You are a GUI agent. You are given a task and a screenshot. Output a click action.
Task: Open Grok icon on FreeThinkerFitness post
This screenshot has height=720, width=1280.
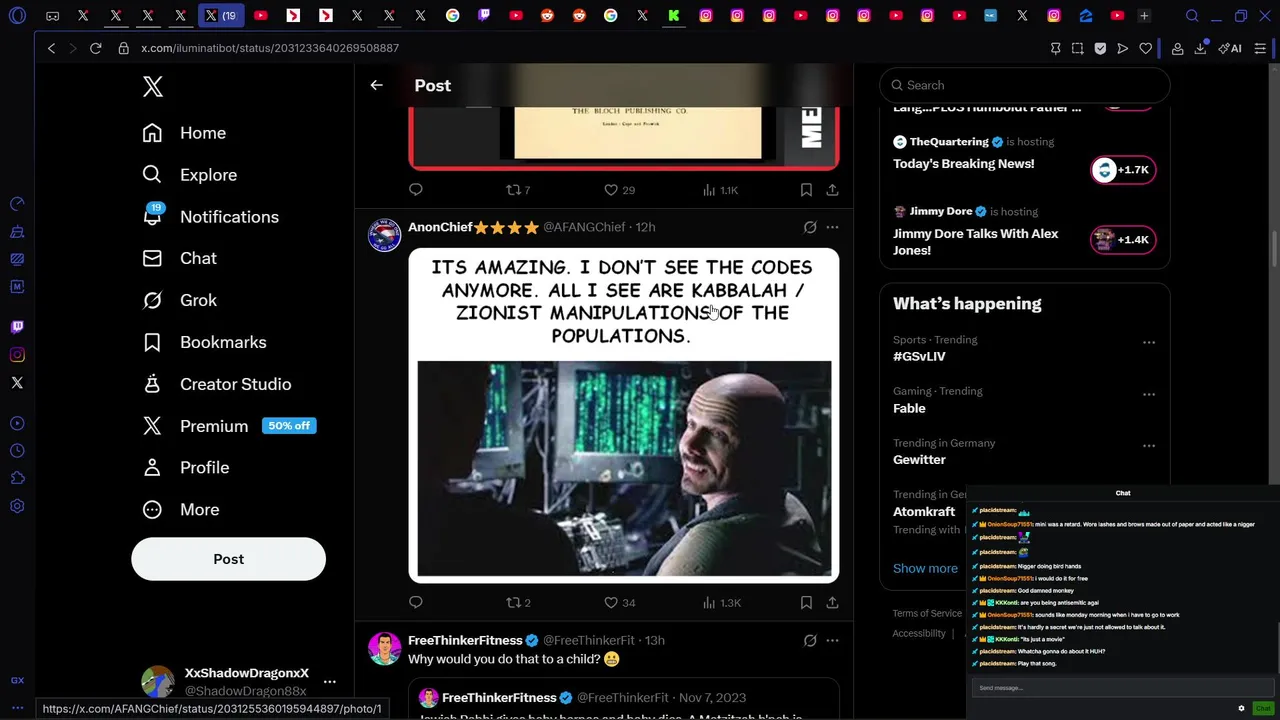click(x=810, y=640)
